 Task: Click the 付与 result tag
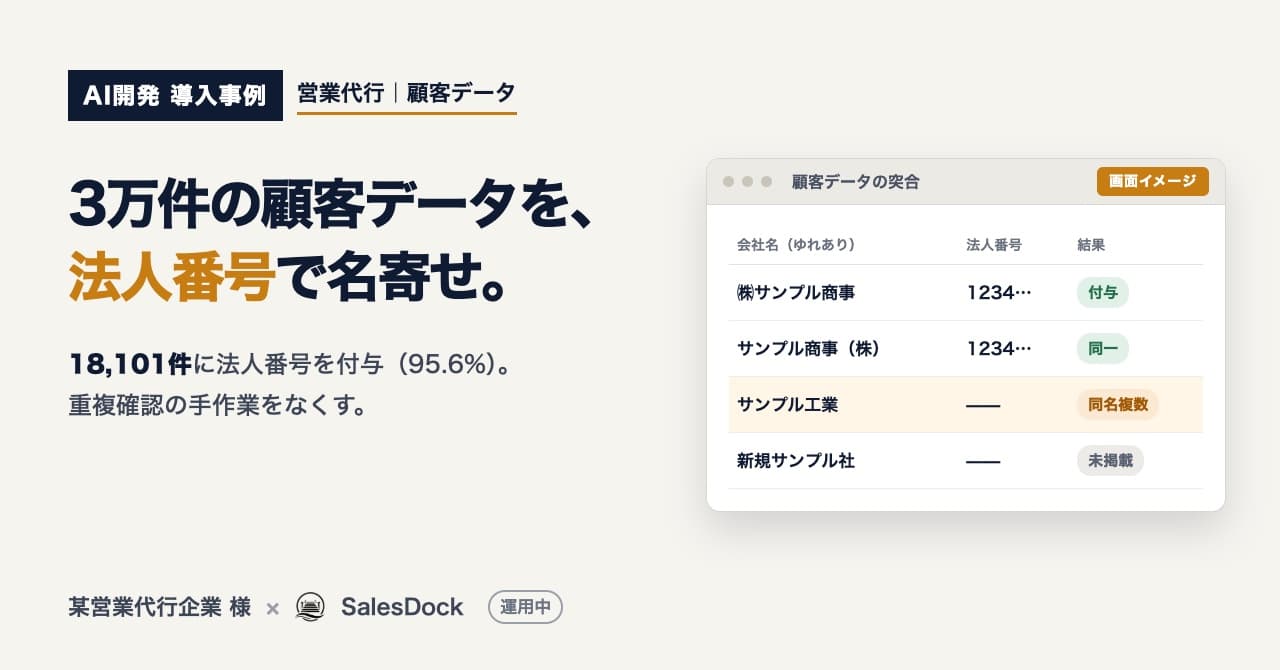tap(1102, 293)
